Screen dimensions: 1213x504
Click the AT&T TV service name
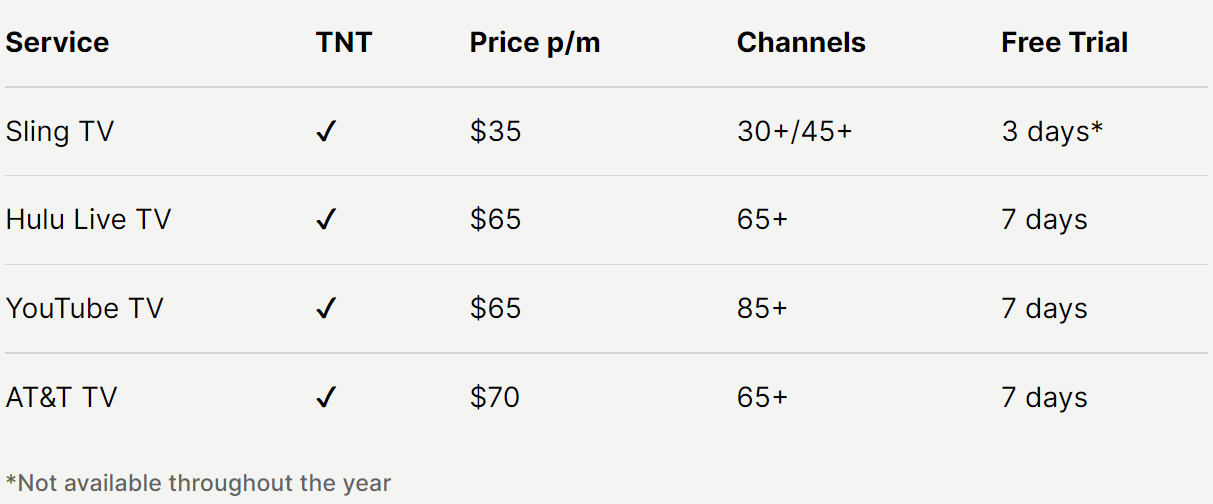point(61,398)
